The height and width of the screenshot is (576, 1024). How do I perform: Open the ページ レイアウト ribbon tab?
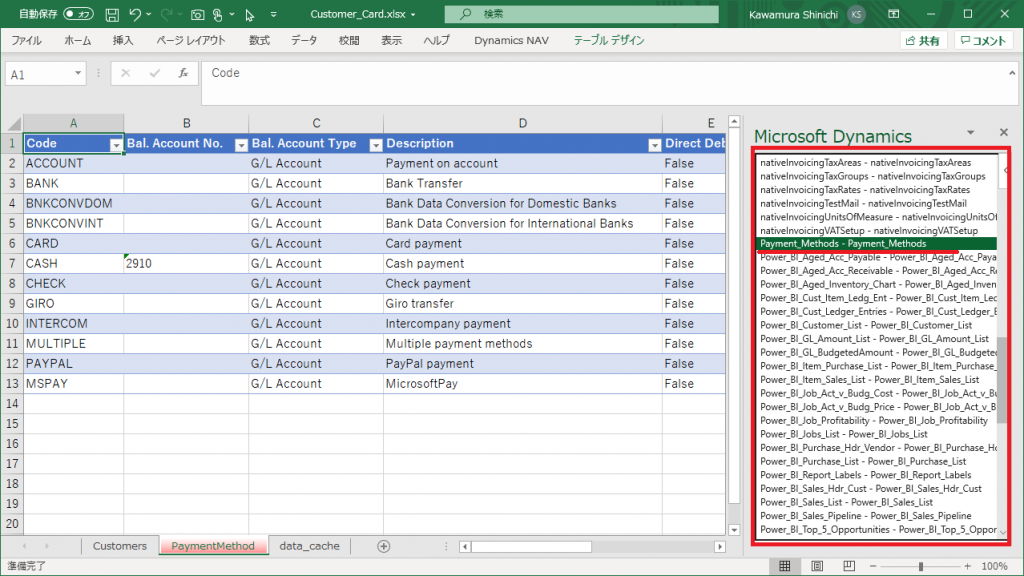(191, 40)
